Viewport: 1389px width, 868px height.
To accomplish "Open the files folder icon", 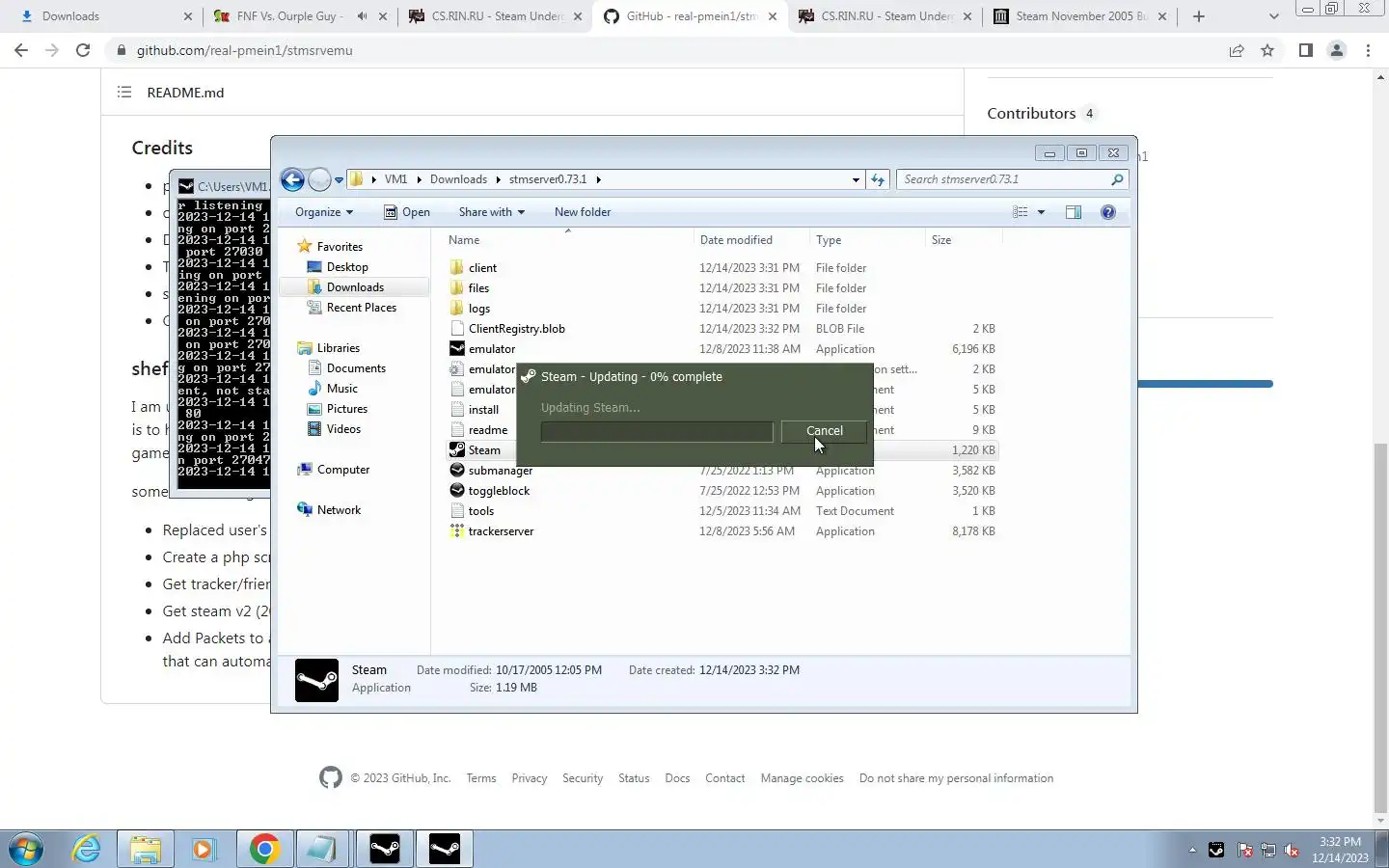I will [x=457, y=288].
